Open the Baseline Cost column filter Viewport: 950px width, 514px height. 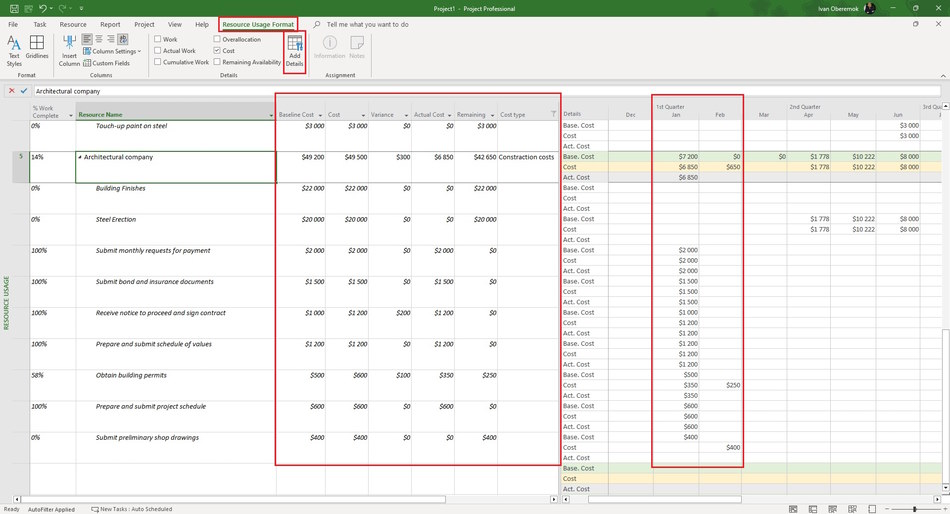pos(320,115)
